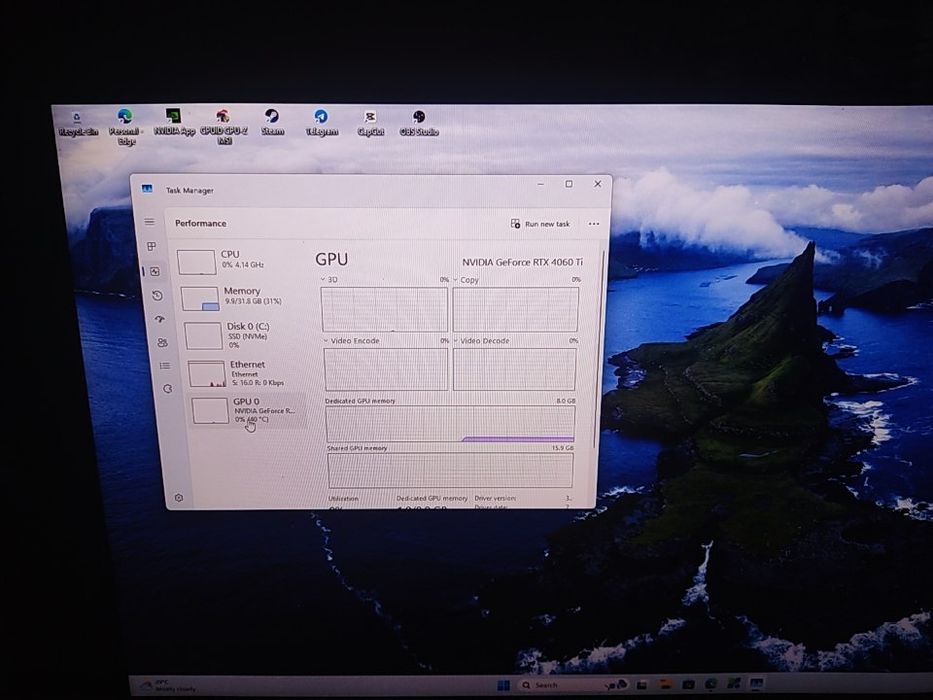Click the Task Manager taskbar icon
Image resolution: width=933 pixels, height=700 pixels.
click(x=756, y=683)
